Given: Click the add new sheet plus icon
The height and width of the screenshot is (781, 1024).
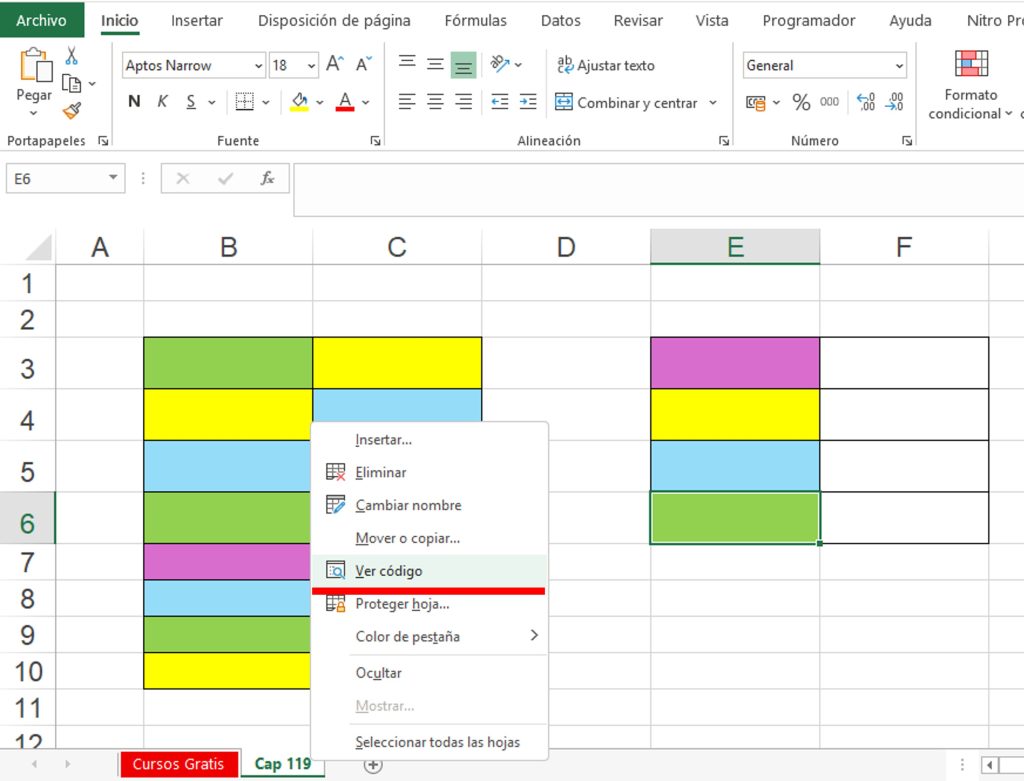Looking at the screenshot, I should coord(372,765).
